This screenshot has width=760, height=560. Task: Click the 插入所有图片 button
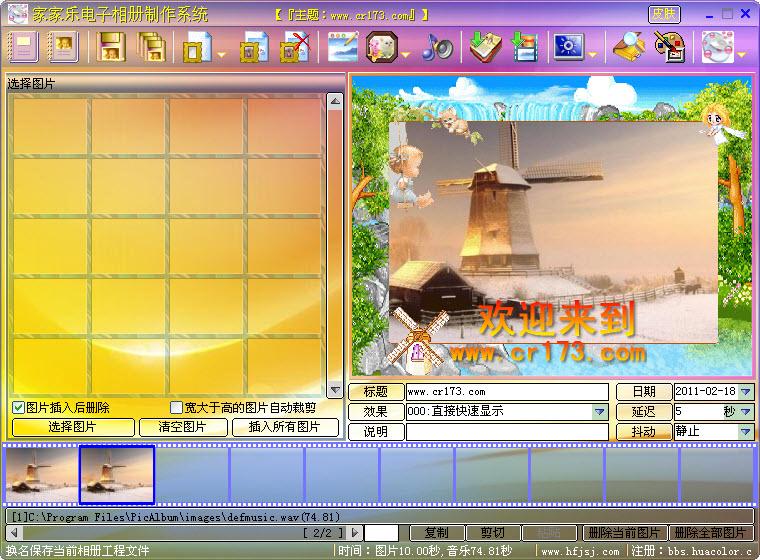(x=285, y=427)
